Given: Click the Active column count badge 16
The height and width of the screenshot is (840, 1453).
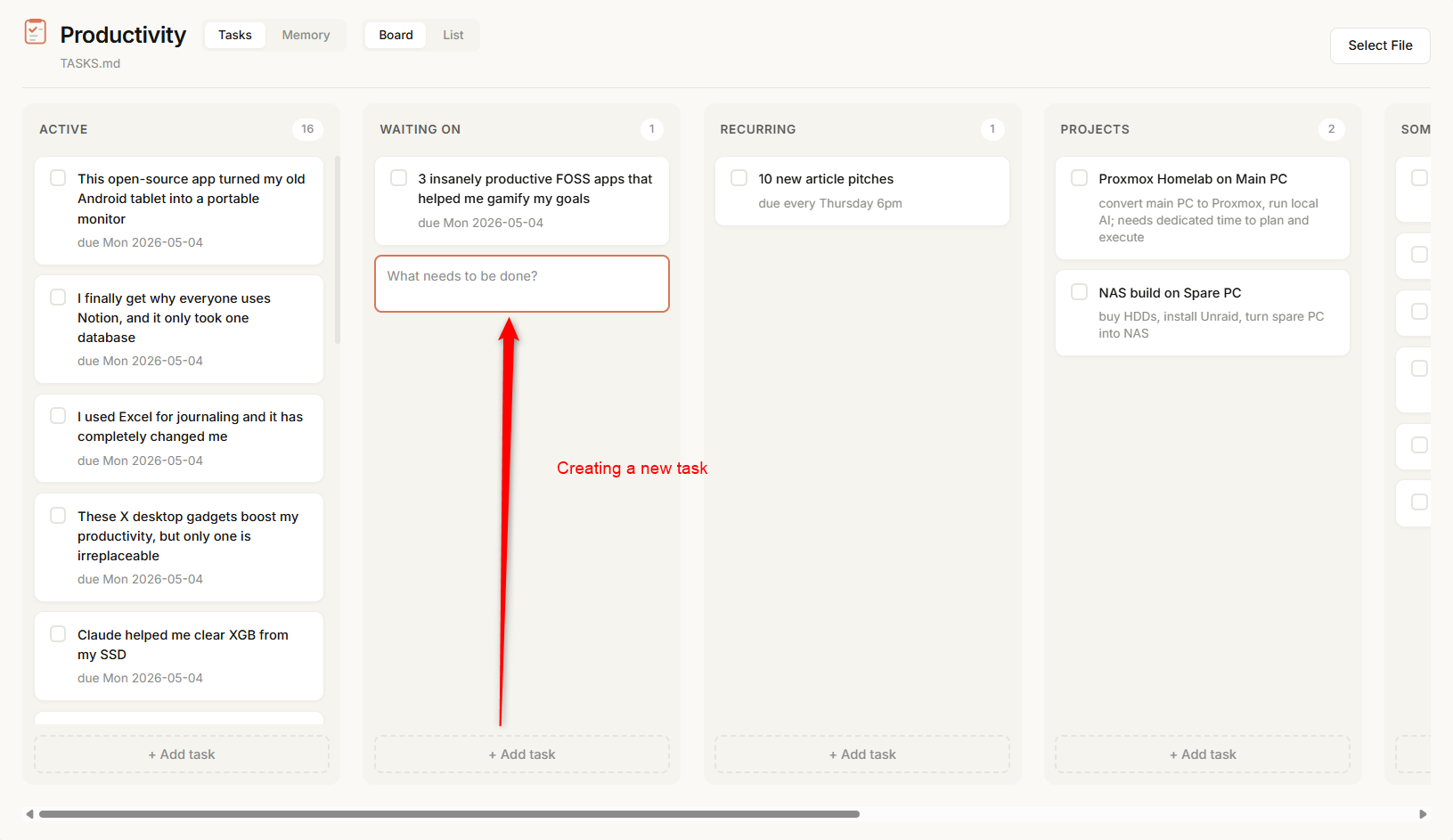Looking at the screenshot, I should click(x=307, y=129).
